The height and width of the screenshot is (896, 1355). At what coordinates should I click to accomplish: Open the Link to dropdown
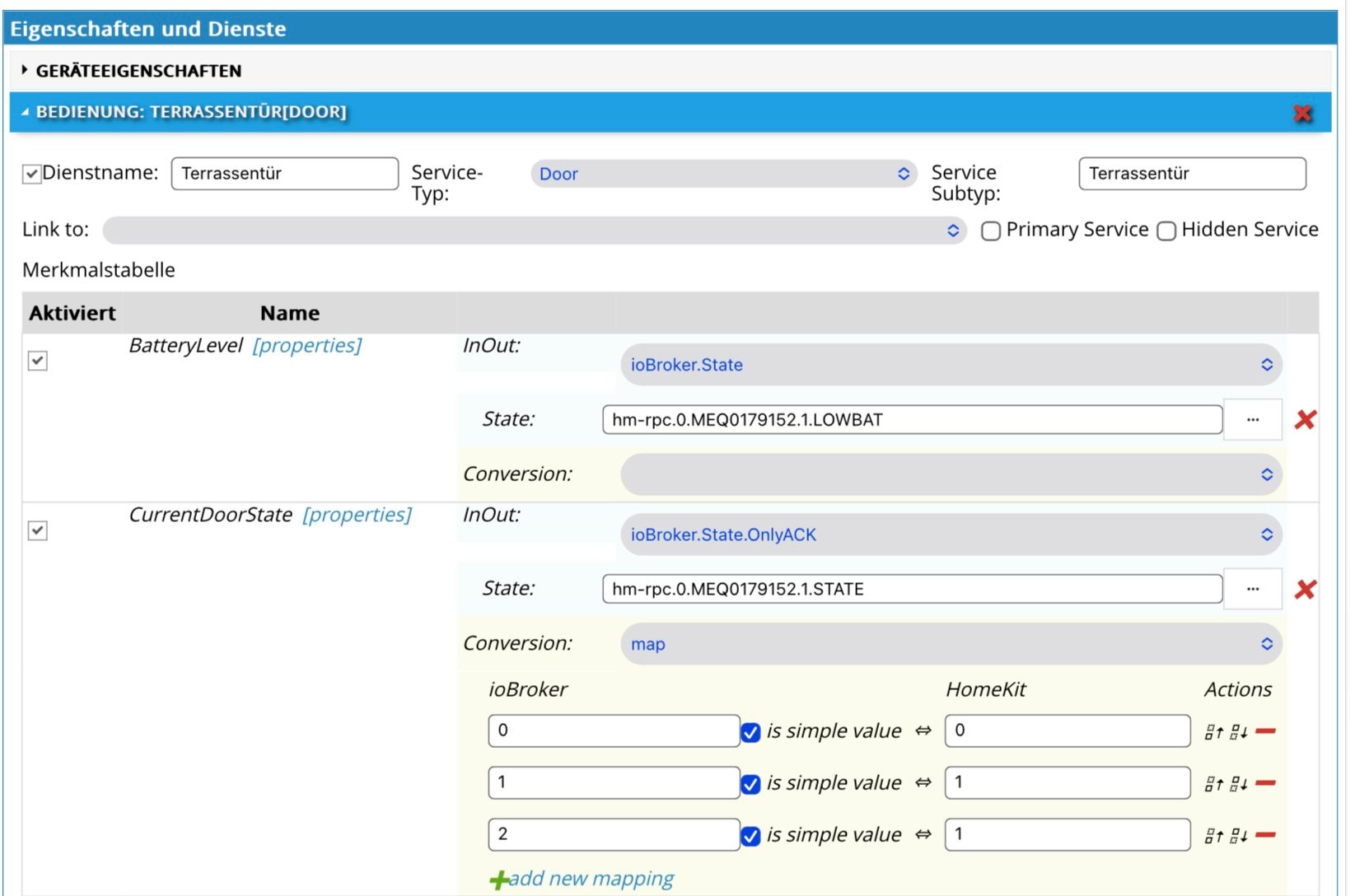(x=535, y=231)
